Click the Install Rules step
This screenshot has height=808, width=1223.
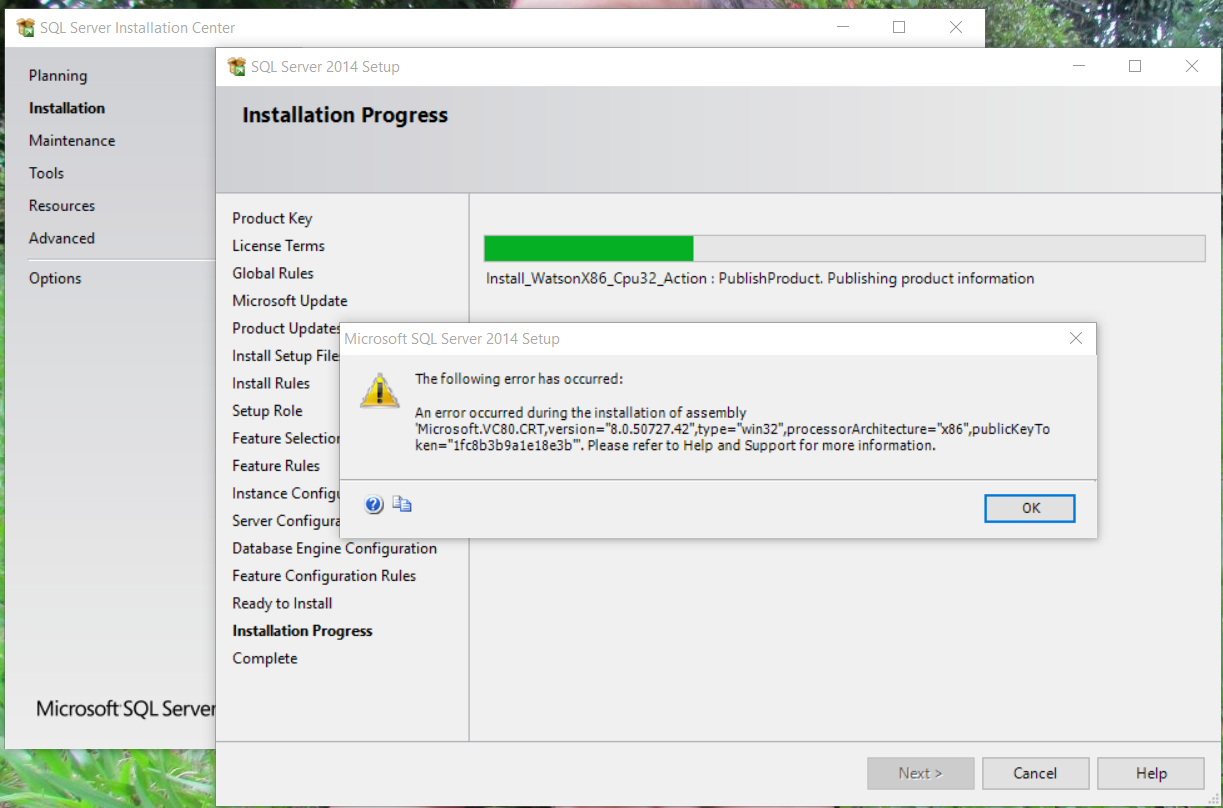pos(271,383)
